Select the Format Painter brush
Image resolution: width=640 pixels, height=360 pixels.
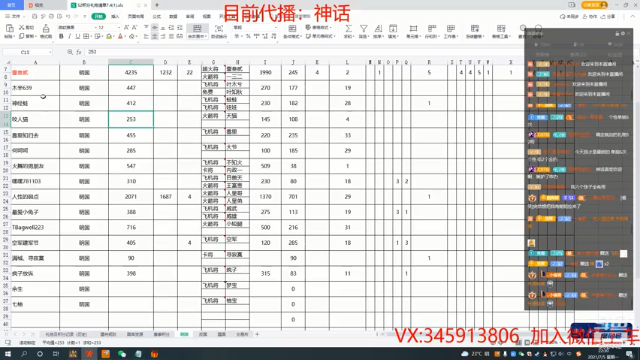[x=46, y=29]
